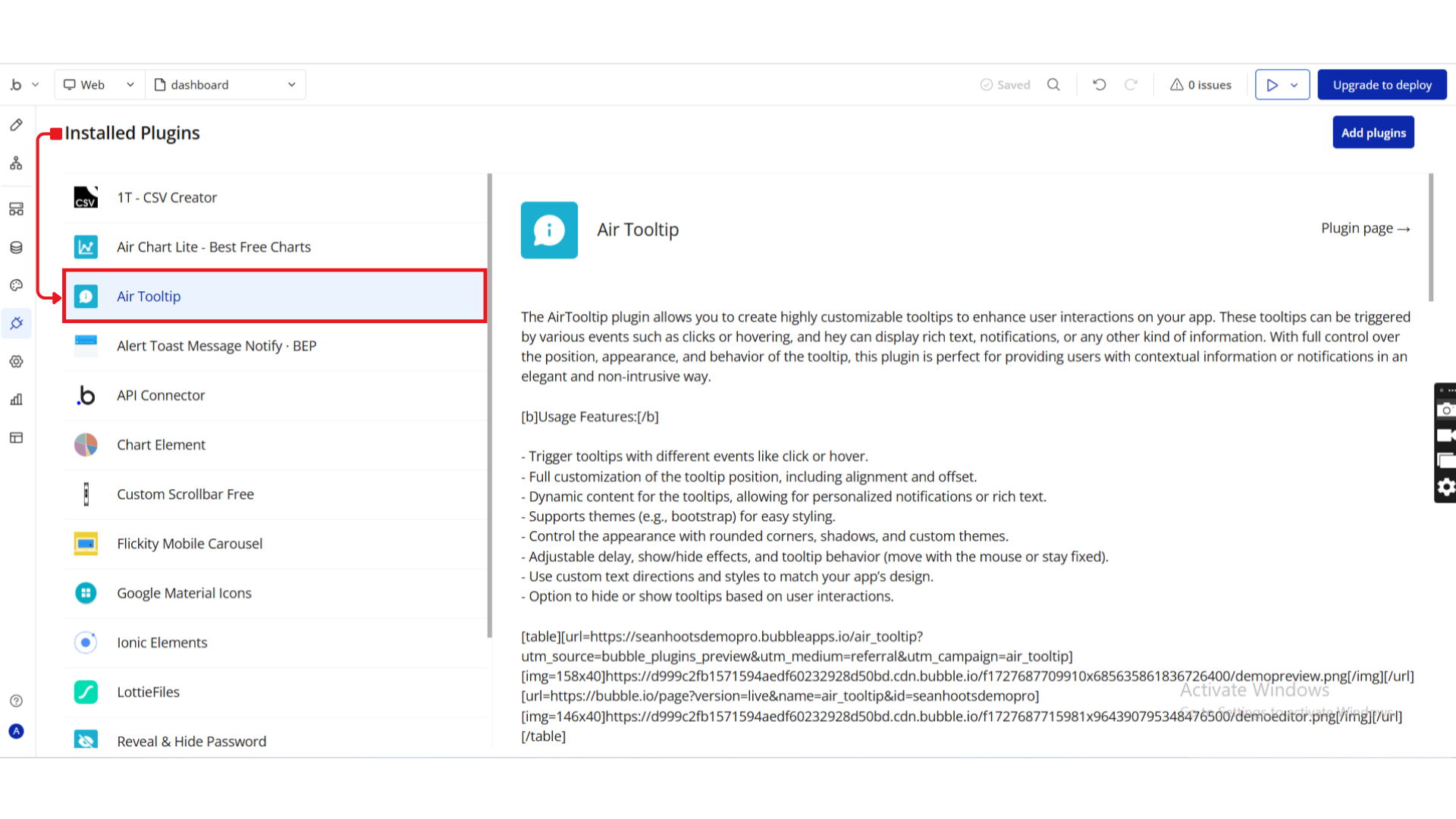1456x819 pixels.
Task: Click the Add plugins button
Action: [x=1373, y=133]
